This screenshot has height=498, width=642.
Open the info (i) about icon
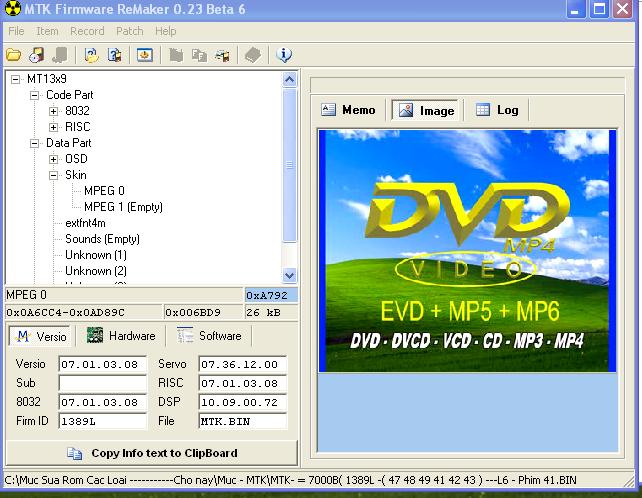click(284, 54)
